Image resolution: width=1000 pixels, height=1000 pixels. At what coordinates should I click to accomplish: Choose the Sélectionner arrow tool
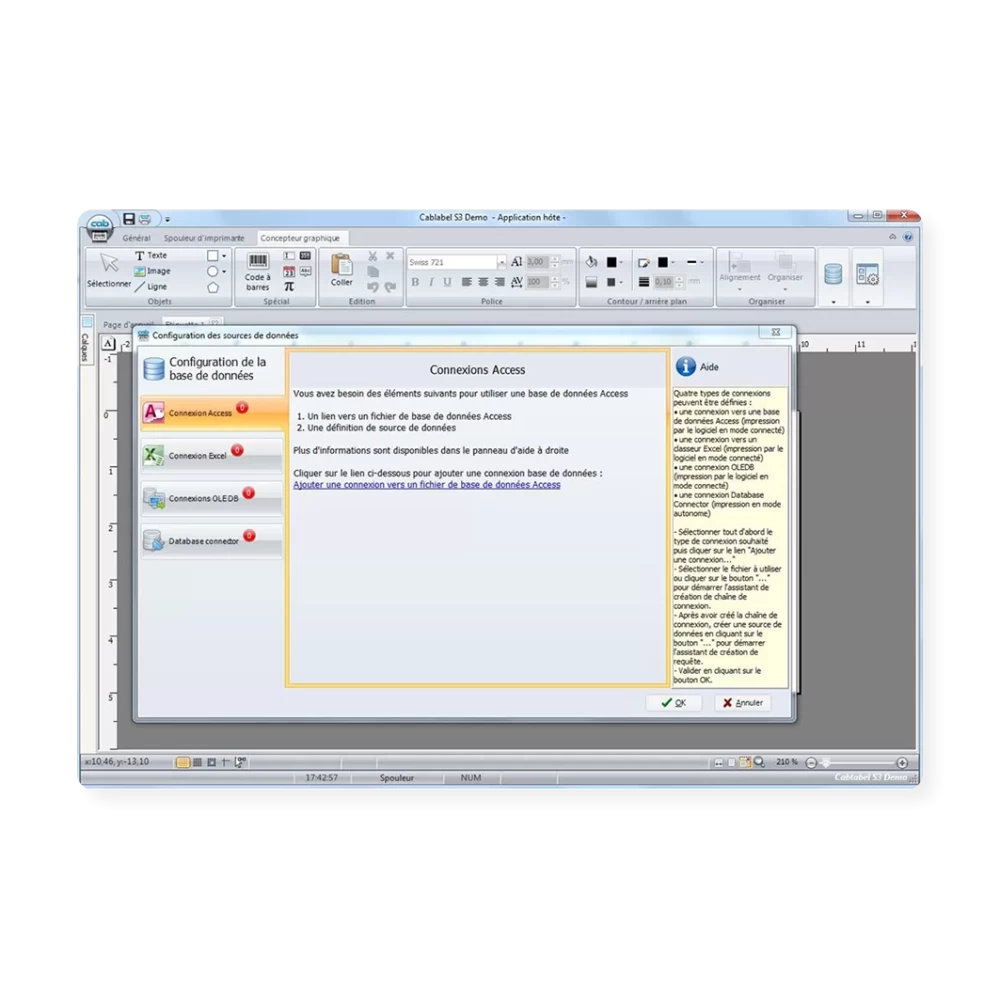click(x=109, y=270)
